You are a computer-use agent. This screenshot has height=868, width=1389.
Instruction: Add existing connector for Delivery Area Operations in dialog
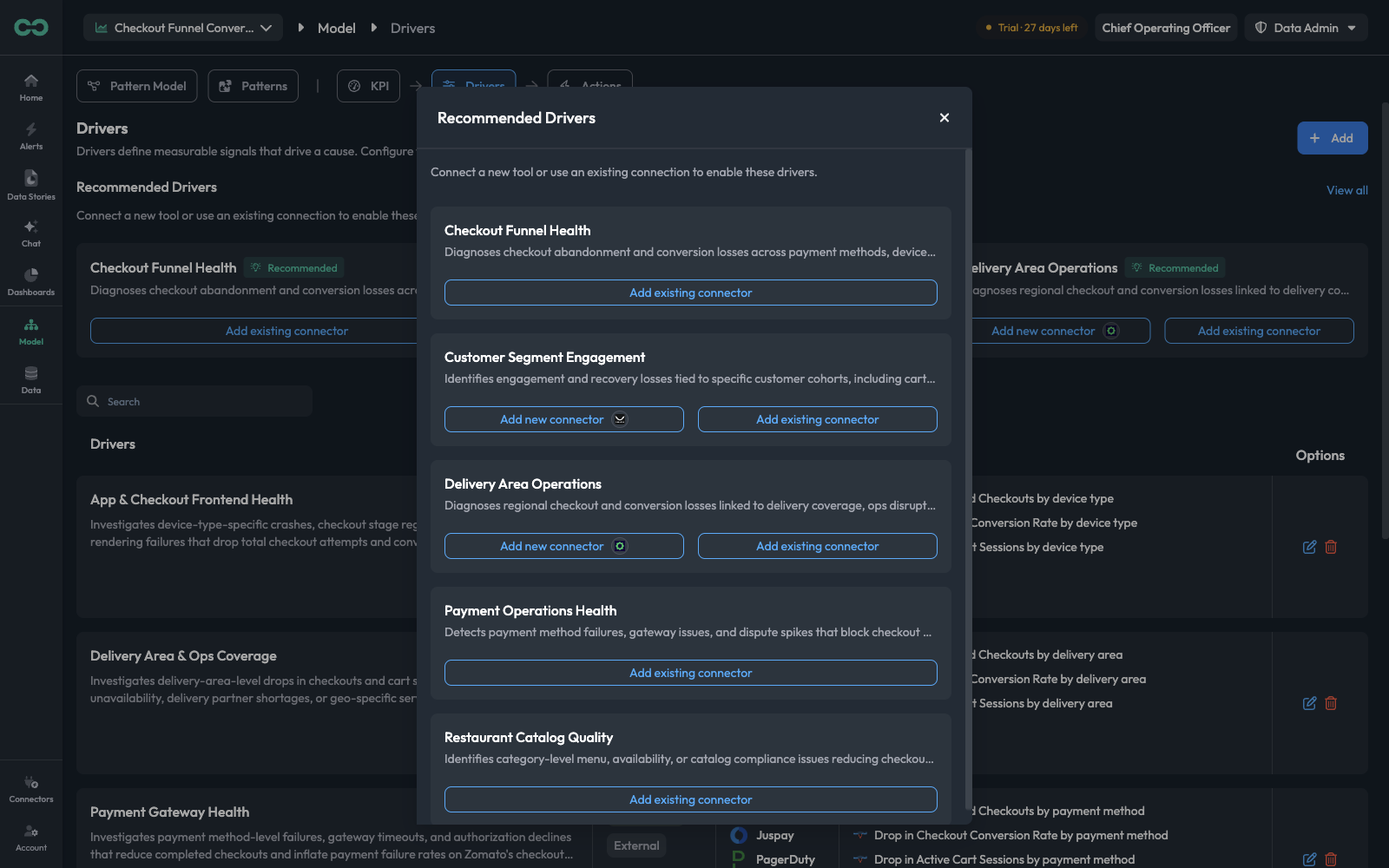tap(818, 546)
